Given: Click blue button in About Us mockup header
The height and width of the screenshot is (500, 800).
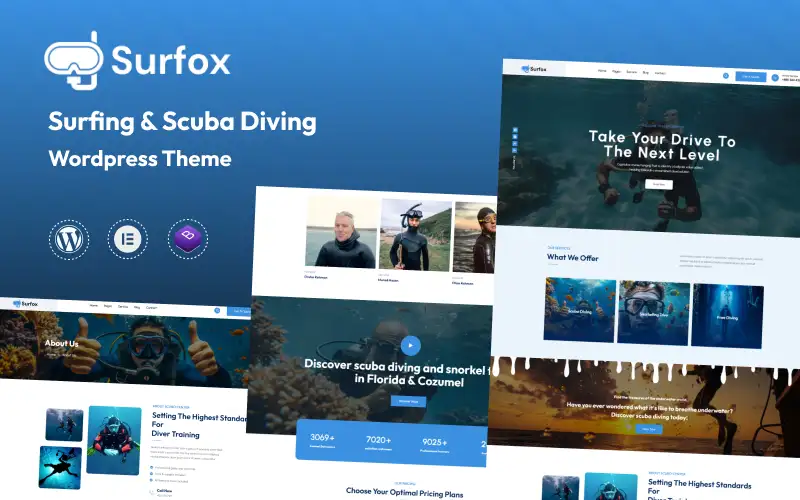Looking at the screenshot, I should pos(239,311).
